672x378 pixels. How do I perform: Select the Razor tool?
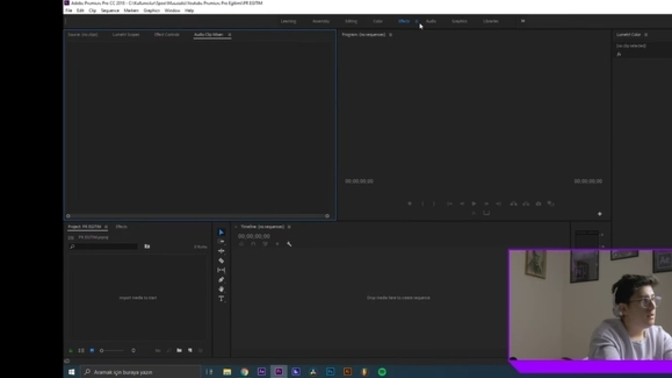point(221,261)
